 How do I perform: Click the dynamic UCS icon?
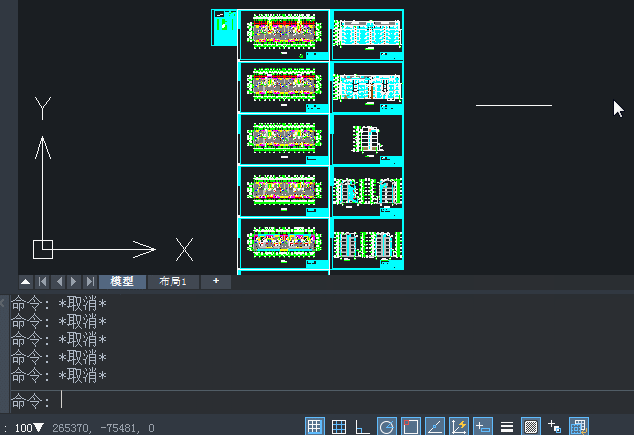point(459,427)
